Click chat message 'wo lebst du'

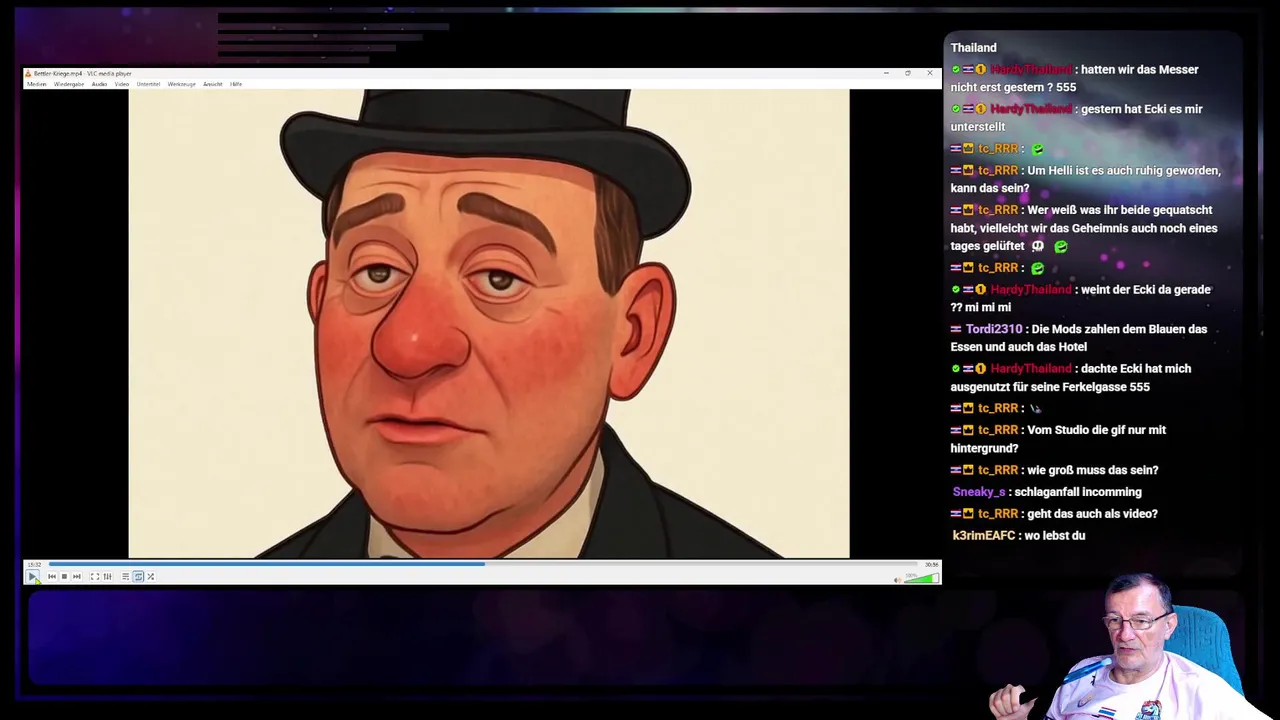click(1055, 536)
